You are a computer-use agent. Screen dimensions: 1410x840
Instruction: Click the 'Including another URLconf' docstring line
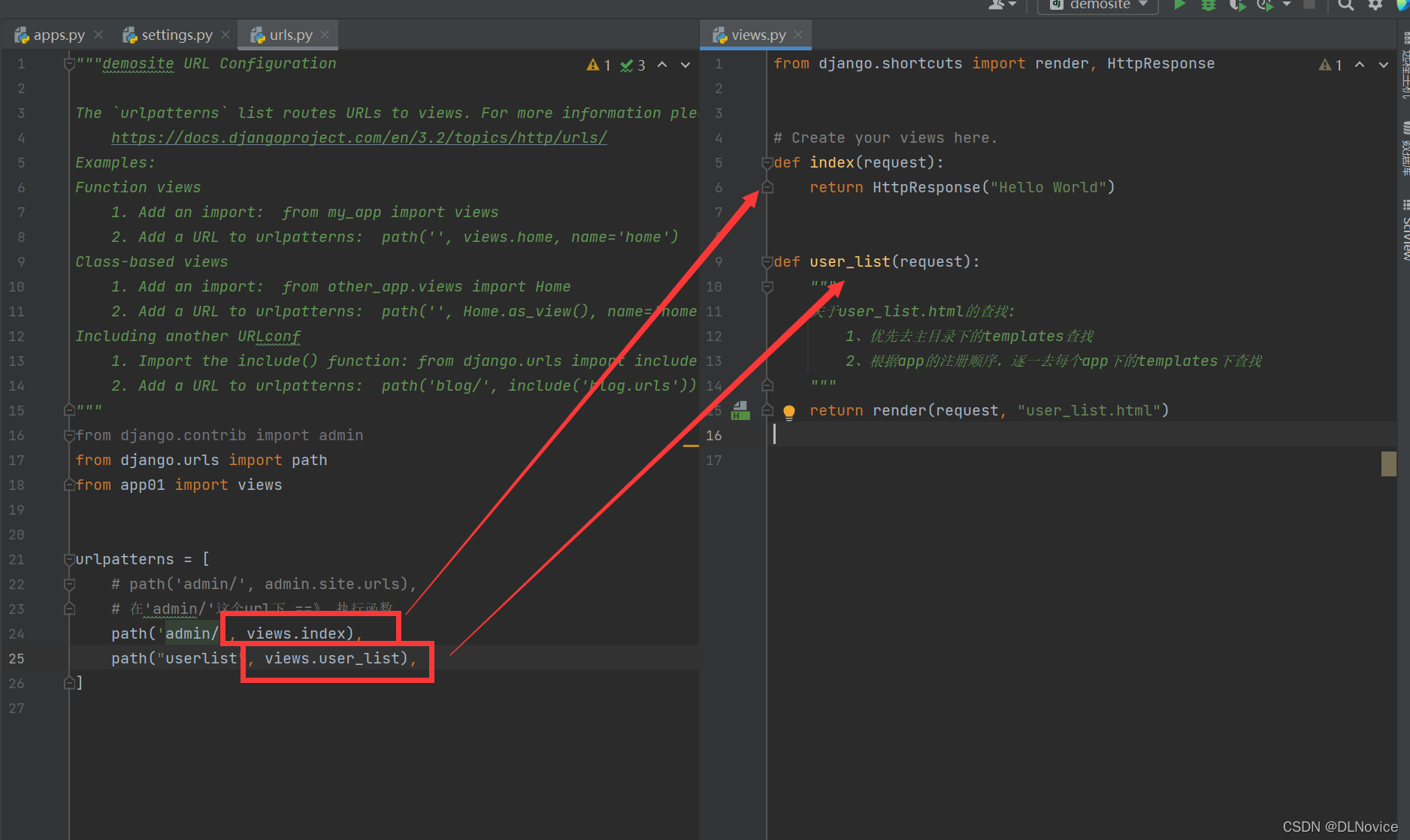pyautogui.click(x=188, y=337)
